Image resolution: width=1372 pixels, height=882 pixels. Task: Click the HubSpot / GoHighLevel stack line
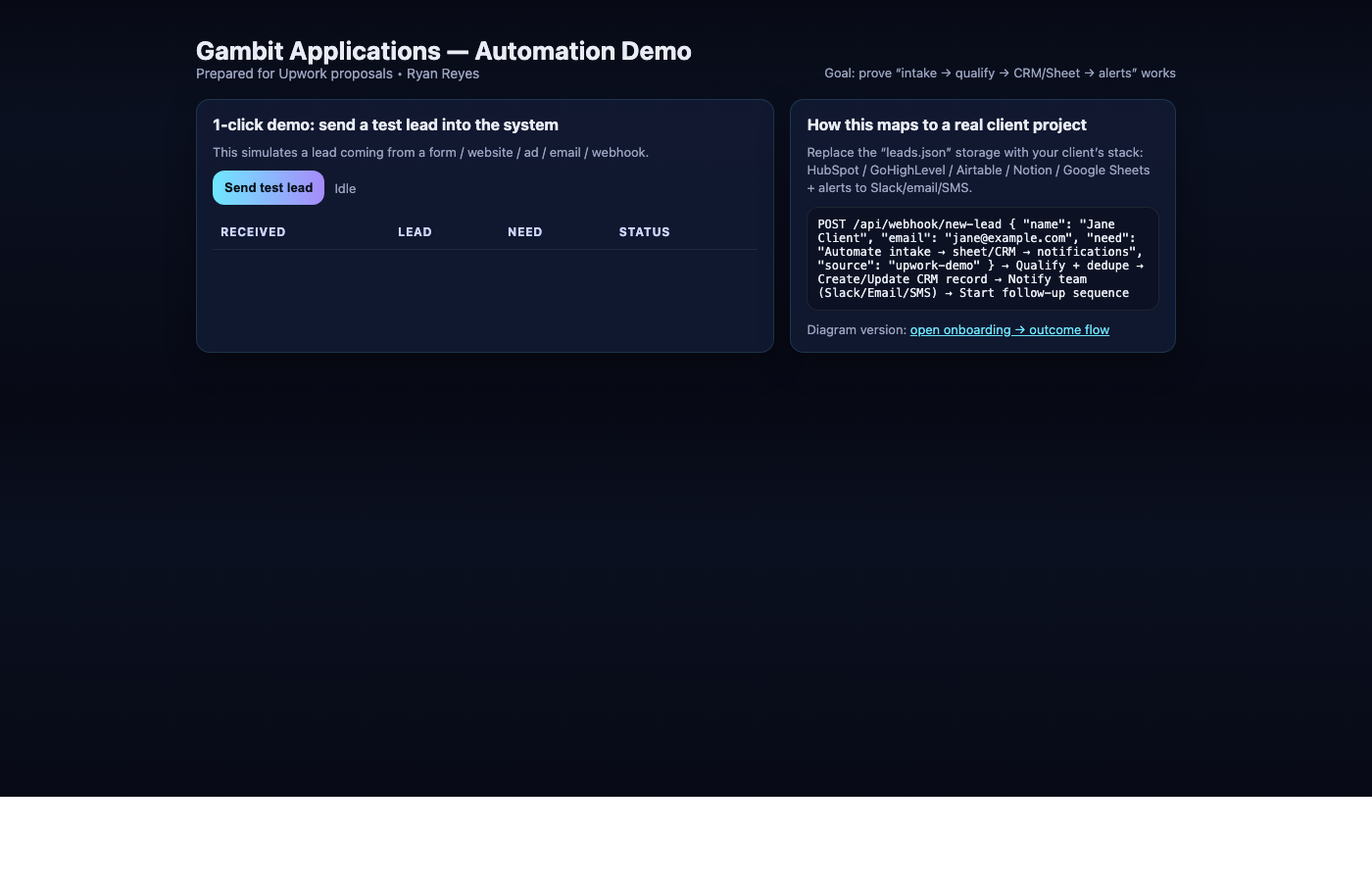coord(978,171)
